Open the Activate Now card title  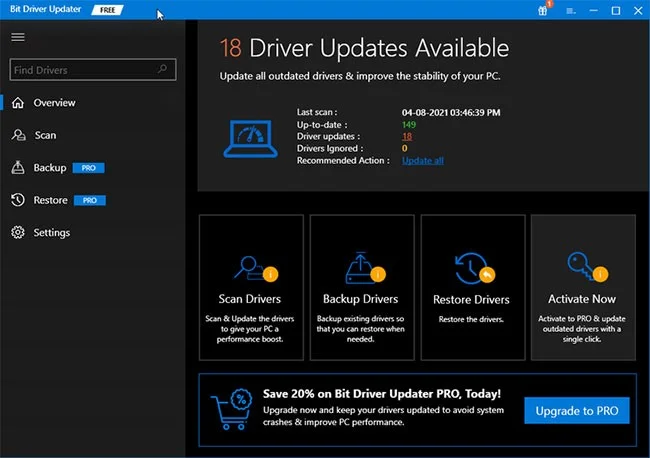point(582,299)
